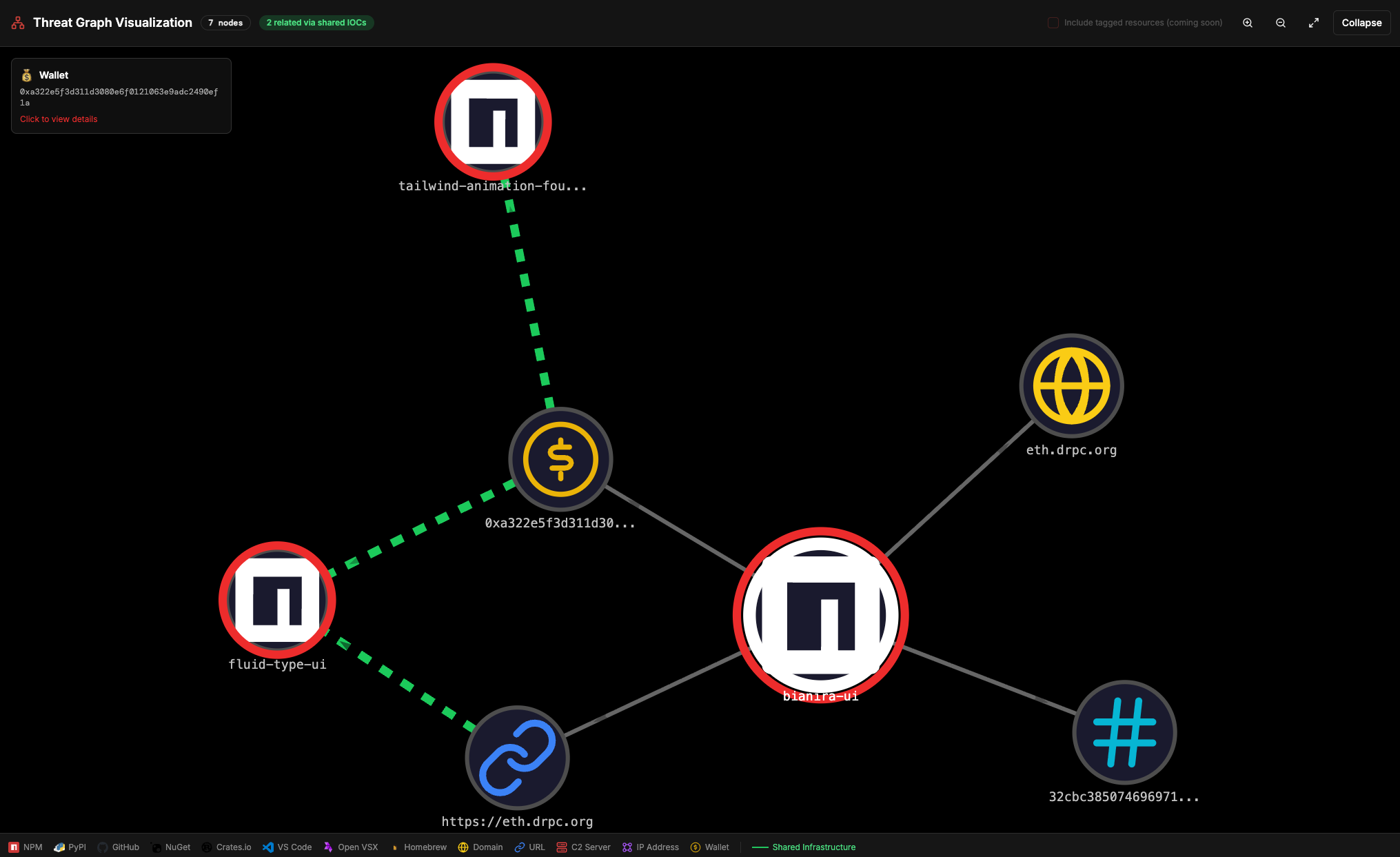This screenshot has height=857, width=1400.
Task: Click the VS Code legend icon
Action: click(x=268, y=847)
